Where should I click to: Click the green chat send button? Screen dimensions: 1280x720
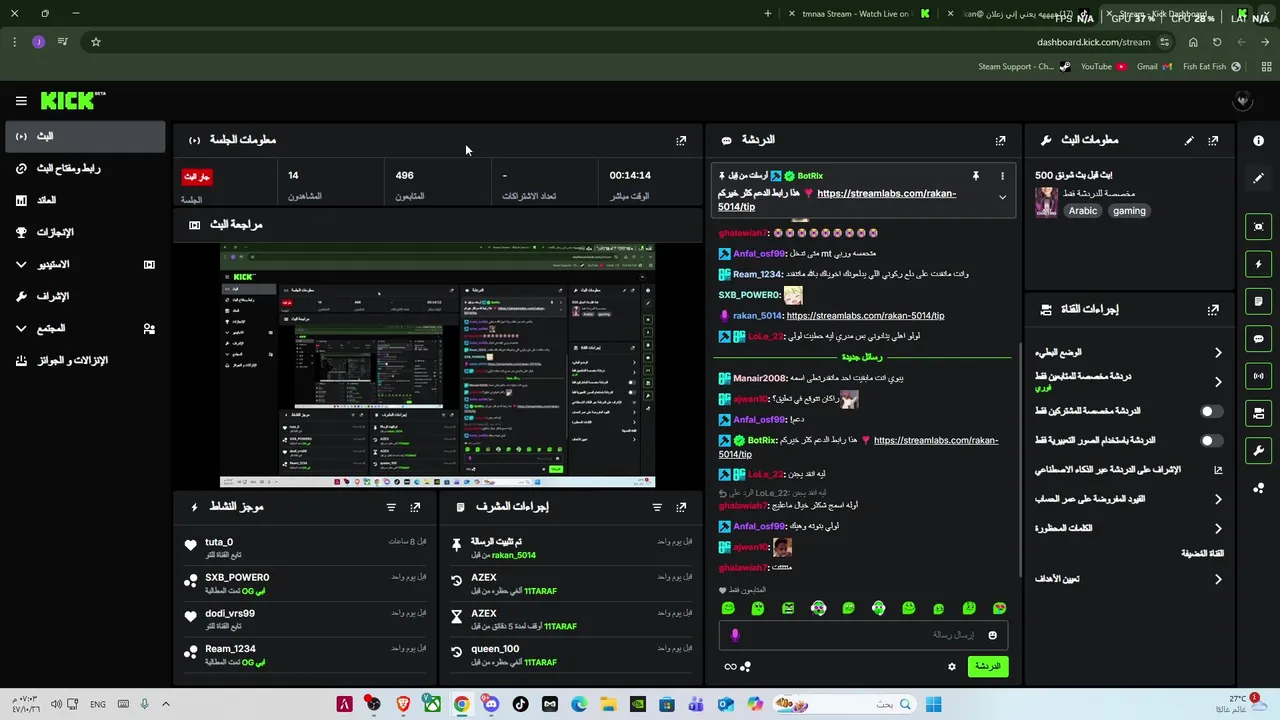pyautogui.click(x=988, y=667)
